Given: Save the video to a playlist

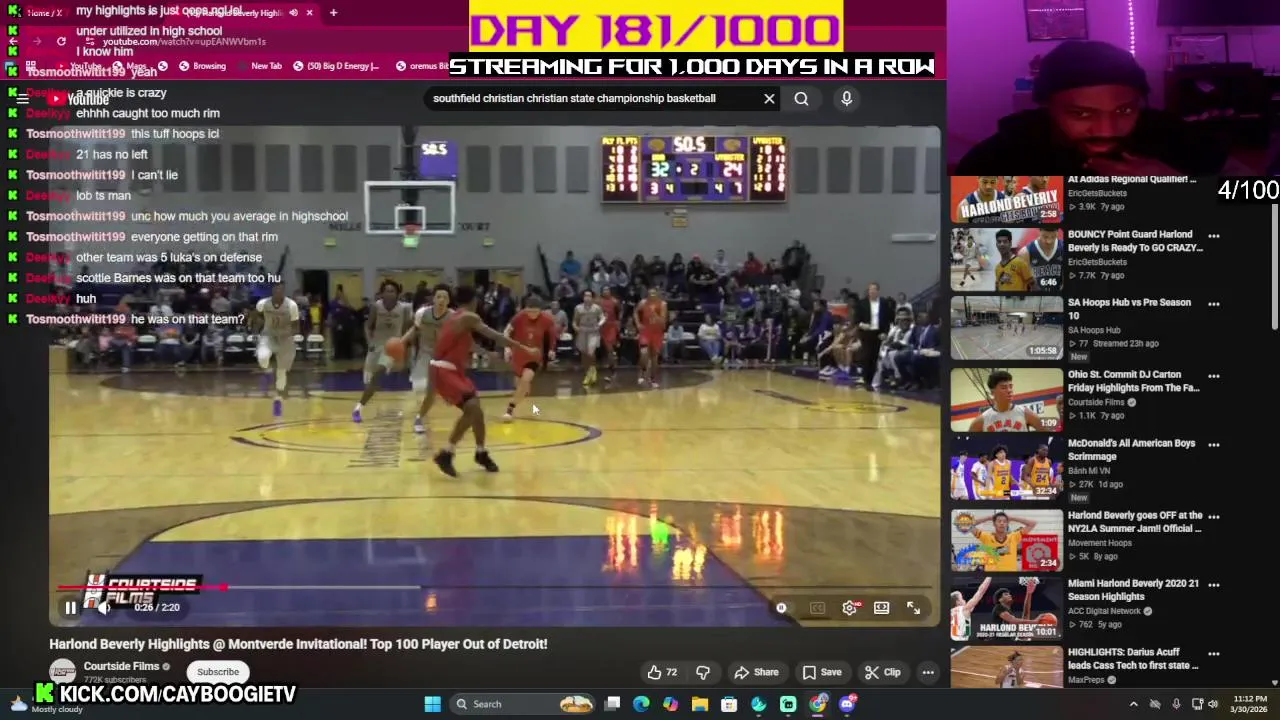Looking at the screenshot, I should click(822, 672).
